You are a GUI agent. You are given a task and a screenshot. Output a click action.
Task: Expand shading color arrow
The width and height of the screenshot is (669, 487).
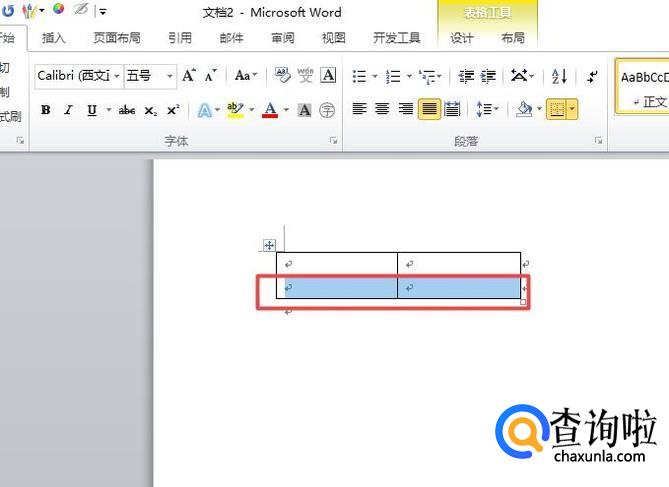[539, 109]
